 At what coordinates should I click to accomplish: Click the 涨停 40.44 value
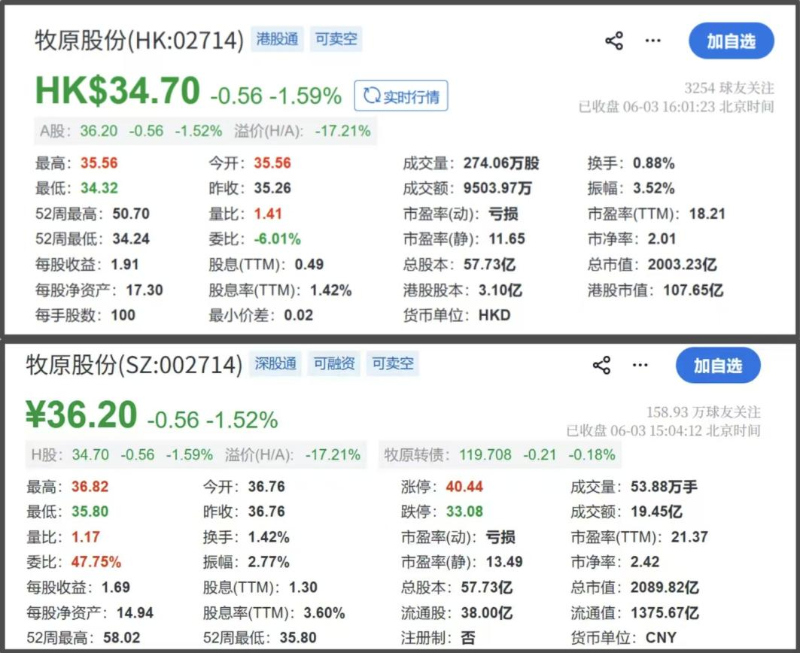click(x=464, y=487)
